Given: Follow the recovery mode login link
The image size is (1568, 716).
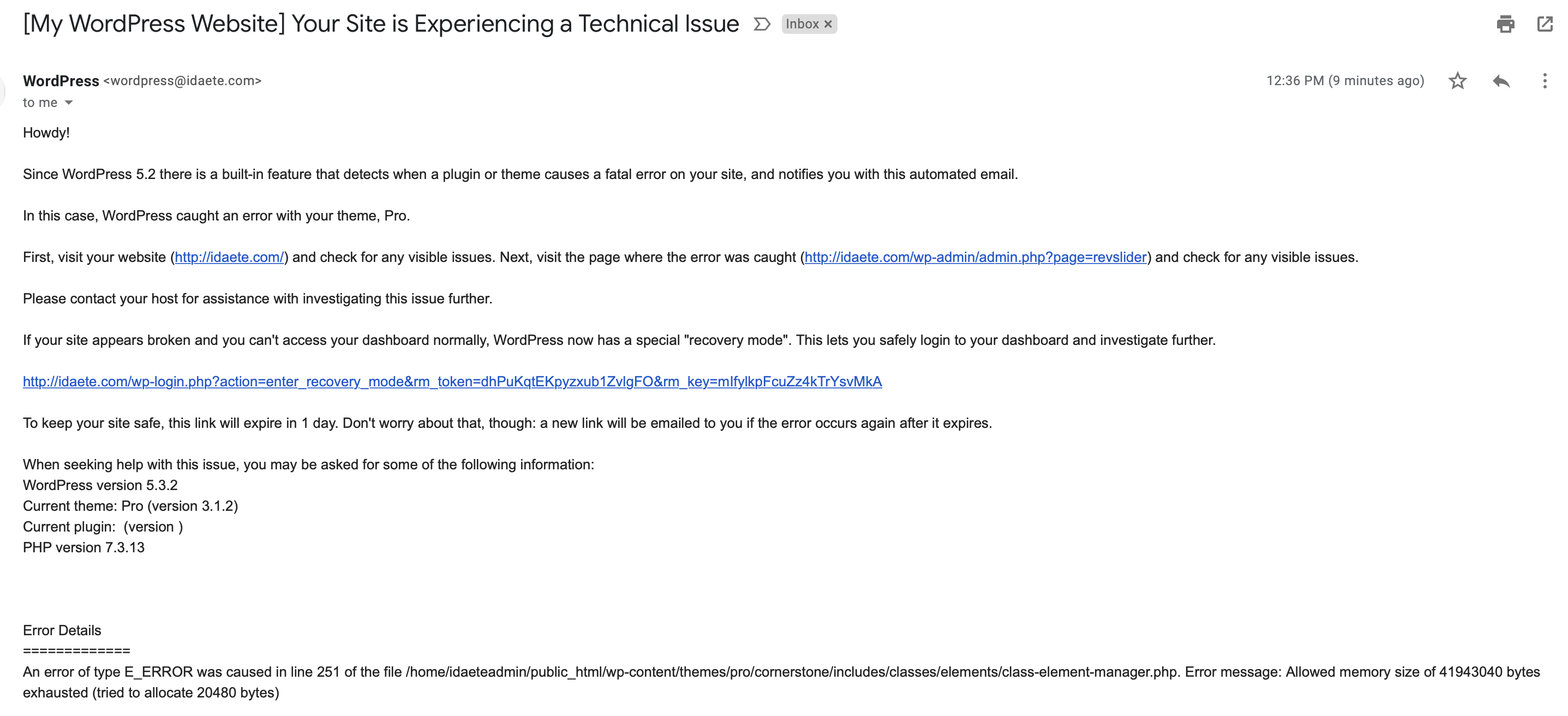Looking at the screenshot, I should point(452,382).
